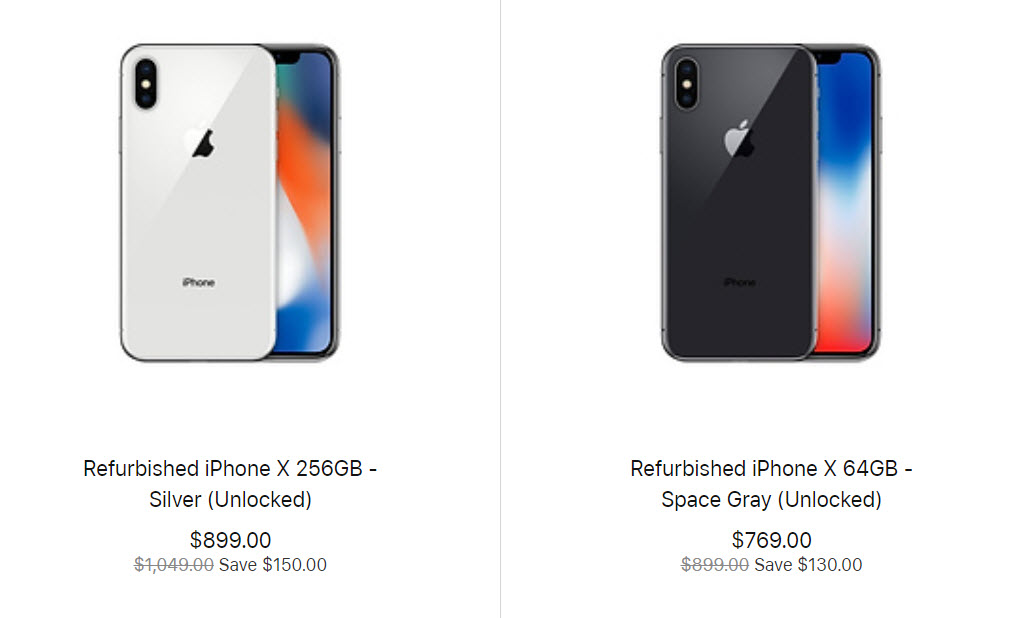Click the "iPhone" wordmark on the silver phone back

point(198,283)
